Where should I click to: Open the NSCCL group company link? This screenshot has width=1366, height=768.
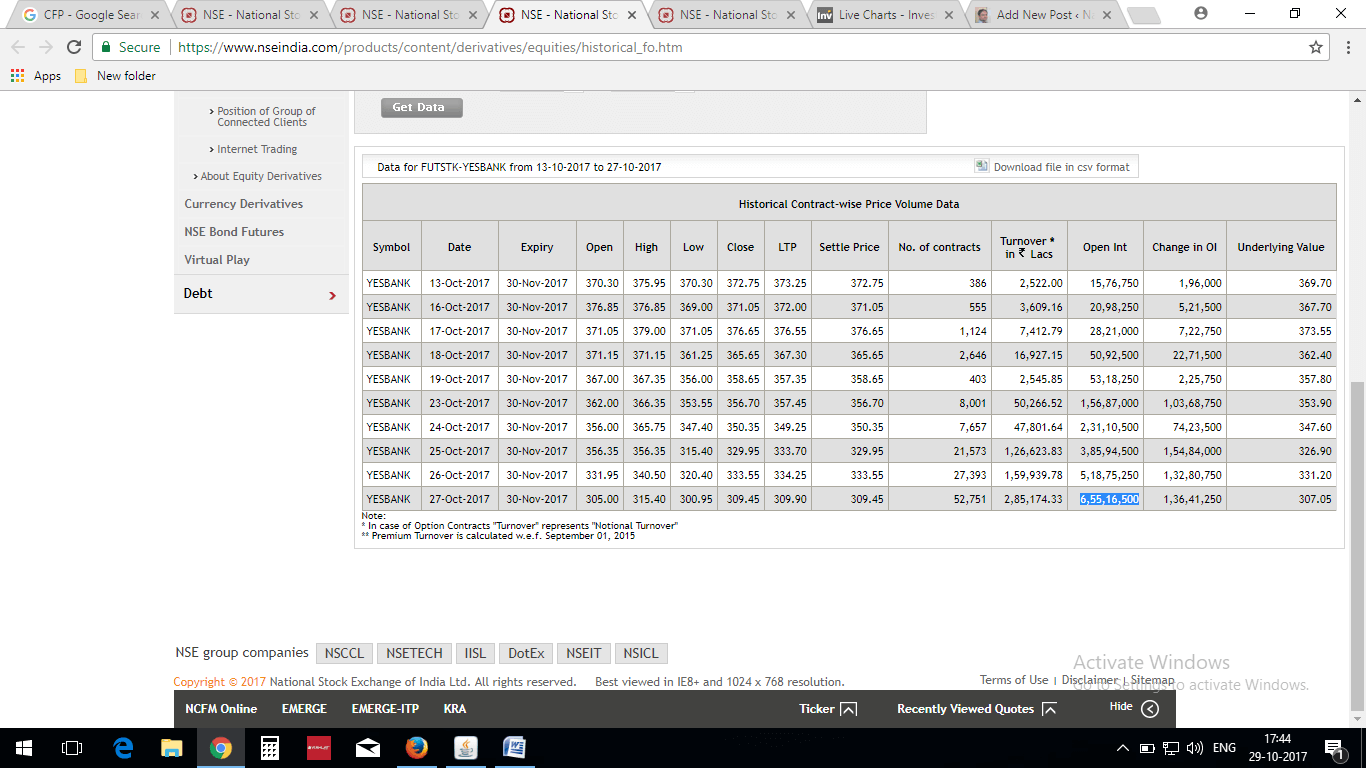click(x=345, y=653)
